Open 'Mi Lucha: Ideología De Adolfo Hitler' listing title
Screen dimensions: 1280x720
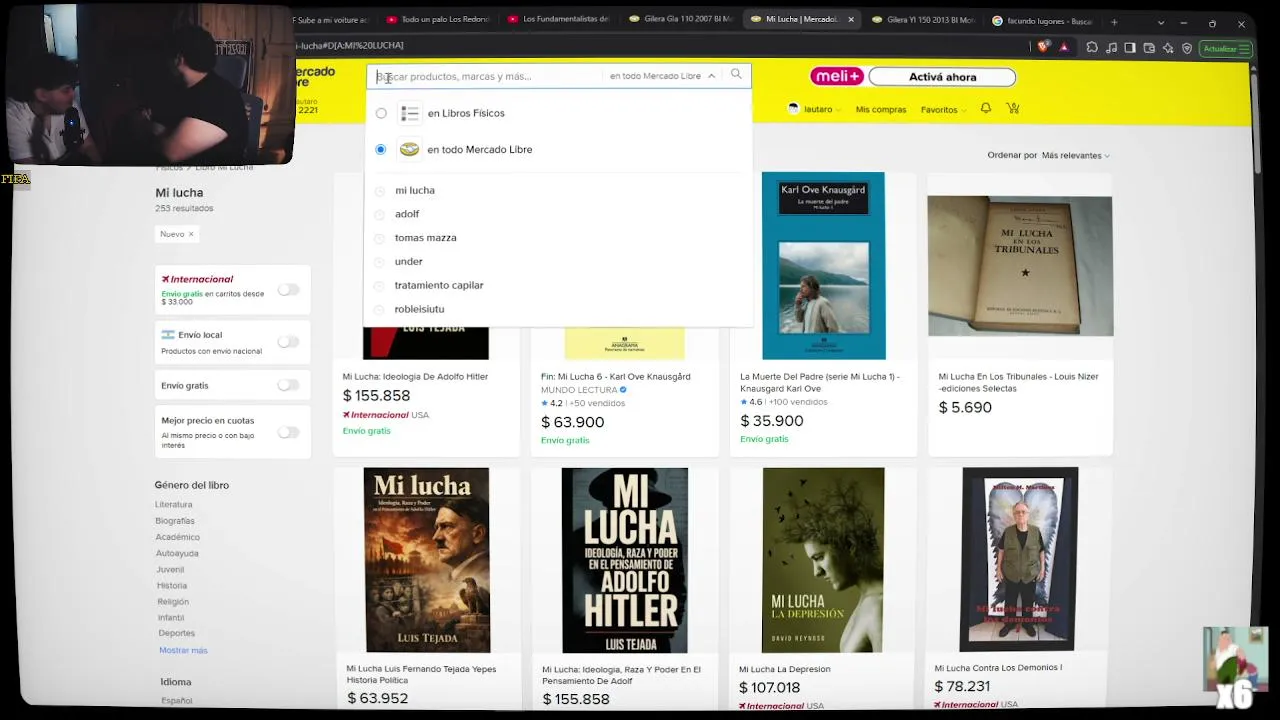click(x=415, y=377)
